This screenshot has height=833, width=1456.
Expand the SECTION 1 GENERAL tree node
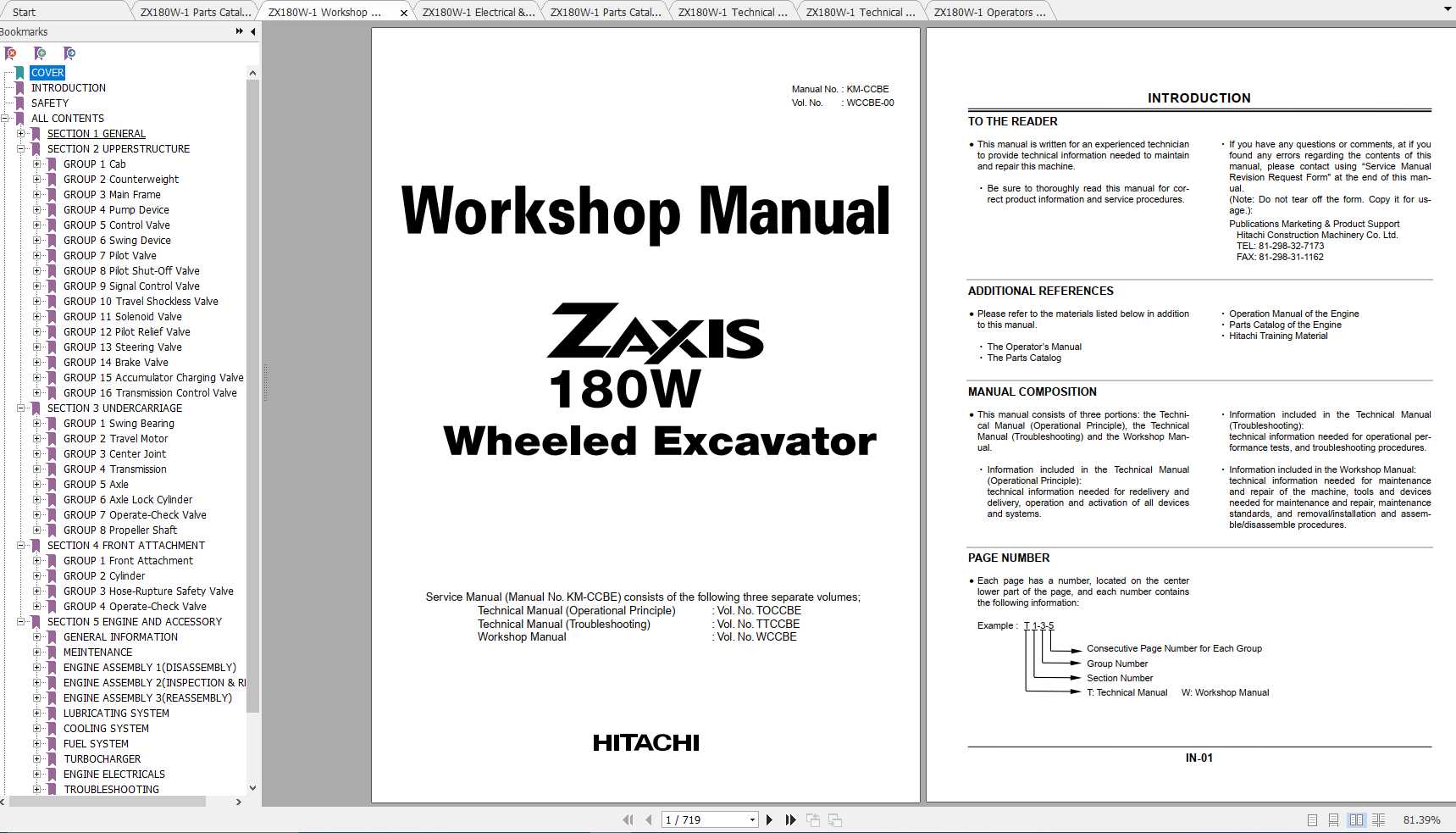(22, 133)
